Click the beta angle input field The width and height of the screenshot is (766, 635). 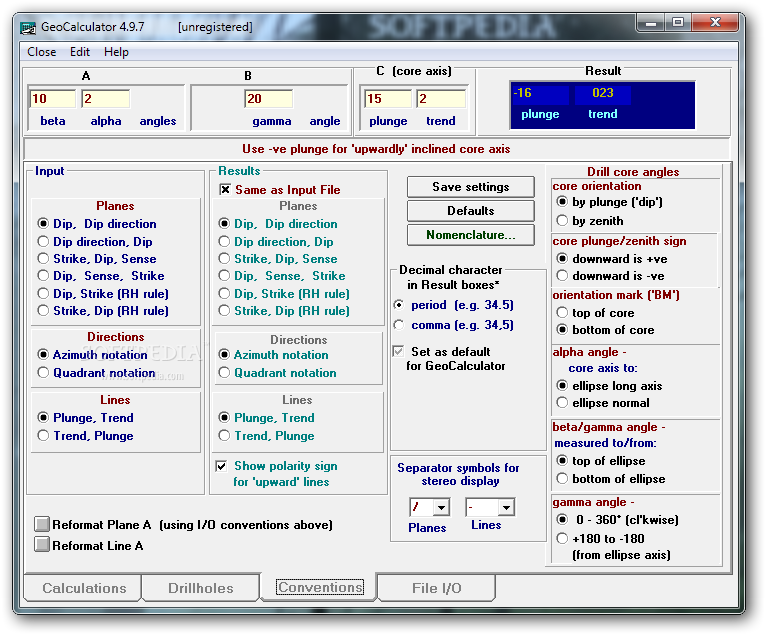53,99
